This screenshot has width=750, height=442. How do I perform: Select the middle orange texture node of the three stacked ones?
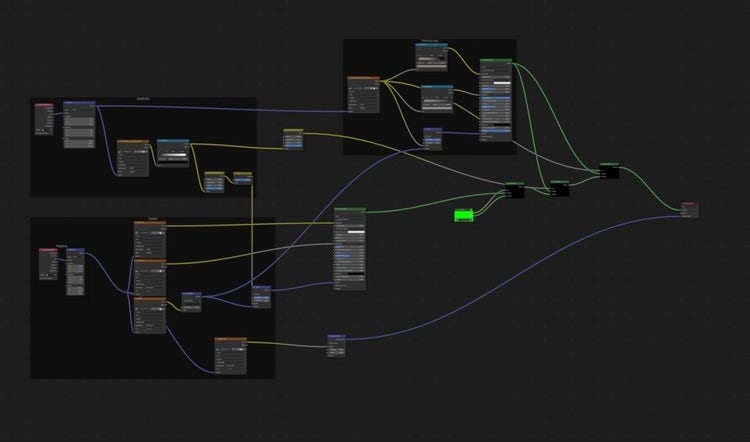point(150,278)
